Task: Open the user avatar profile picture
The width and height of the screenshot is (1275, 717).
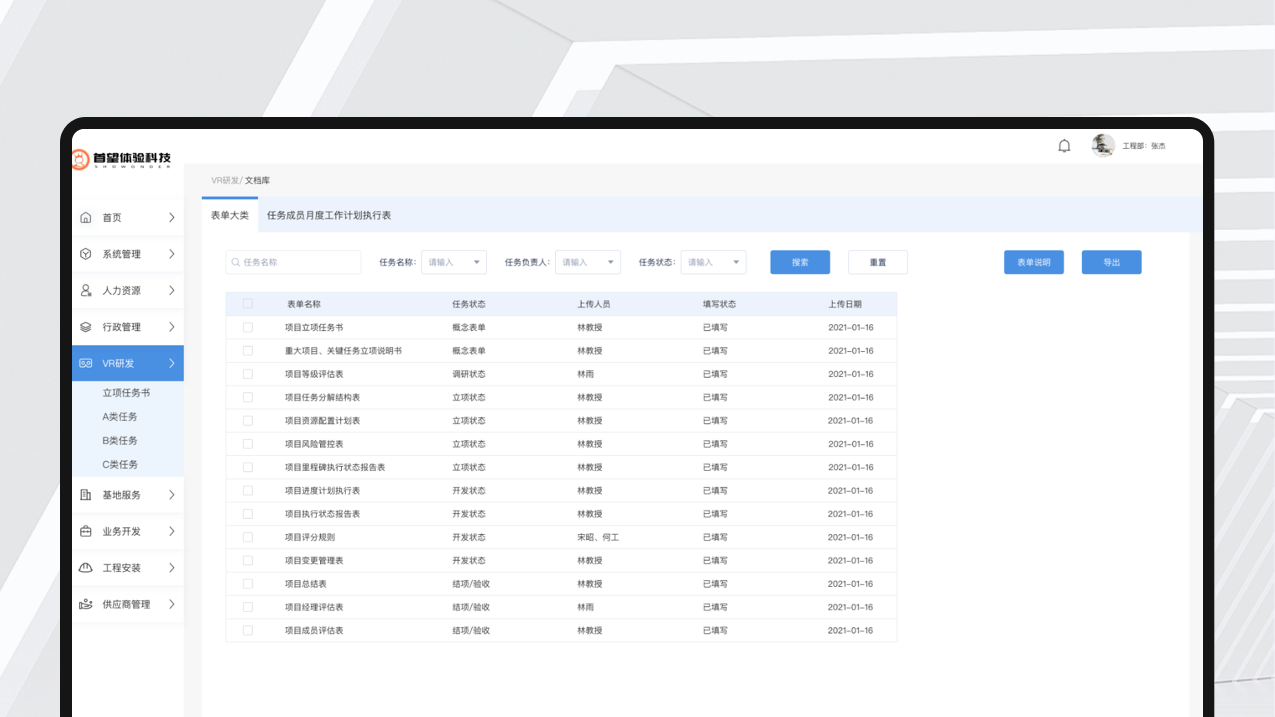Action: pos(1103,146)
